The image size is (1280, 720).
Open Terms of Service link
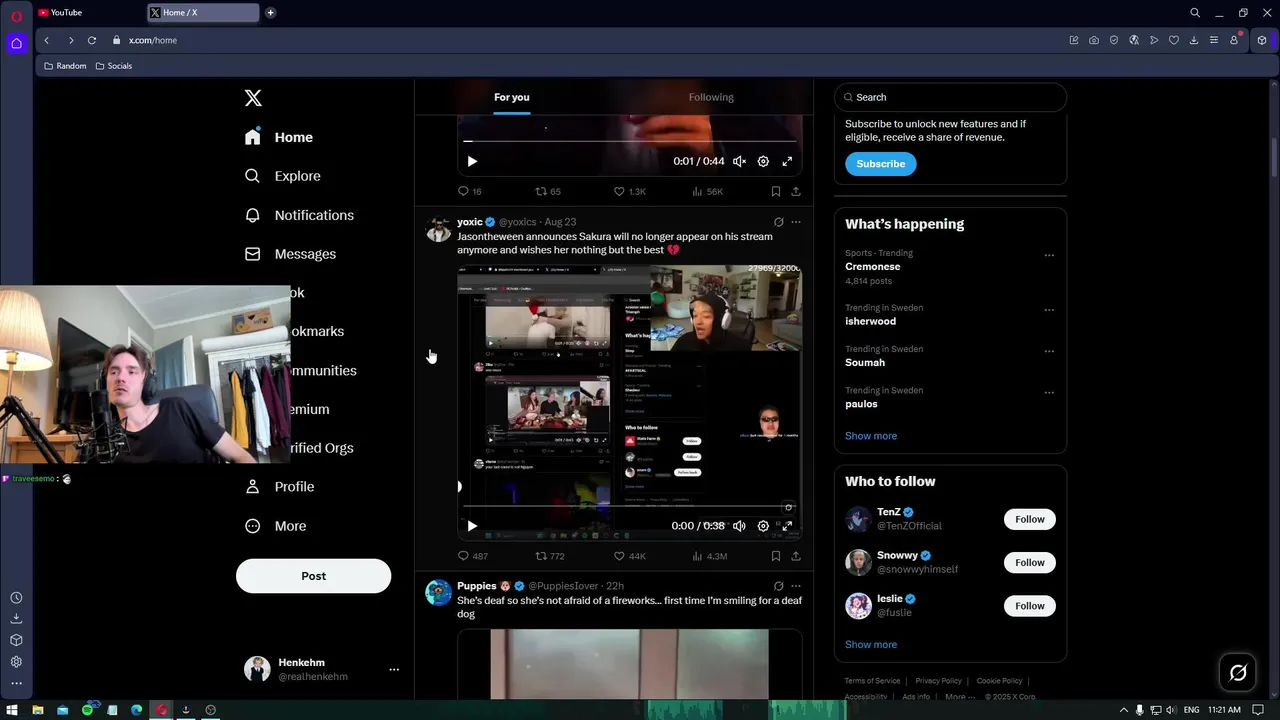click(872, 681)
